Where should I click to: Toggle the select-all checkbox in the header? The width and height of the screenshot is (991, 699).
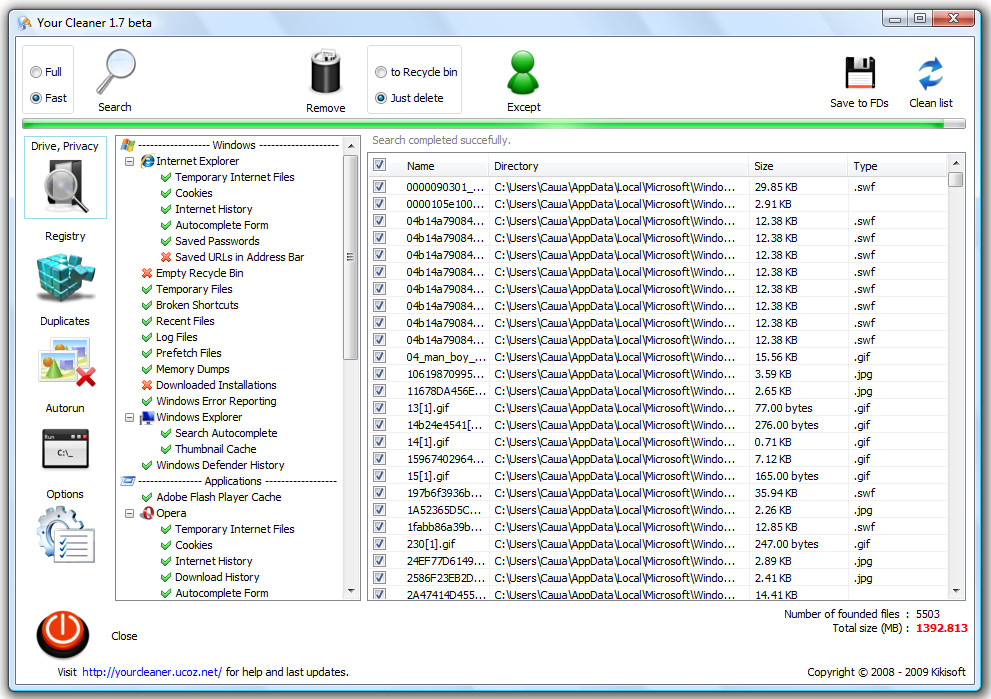click(379, 165)
